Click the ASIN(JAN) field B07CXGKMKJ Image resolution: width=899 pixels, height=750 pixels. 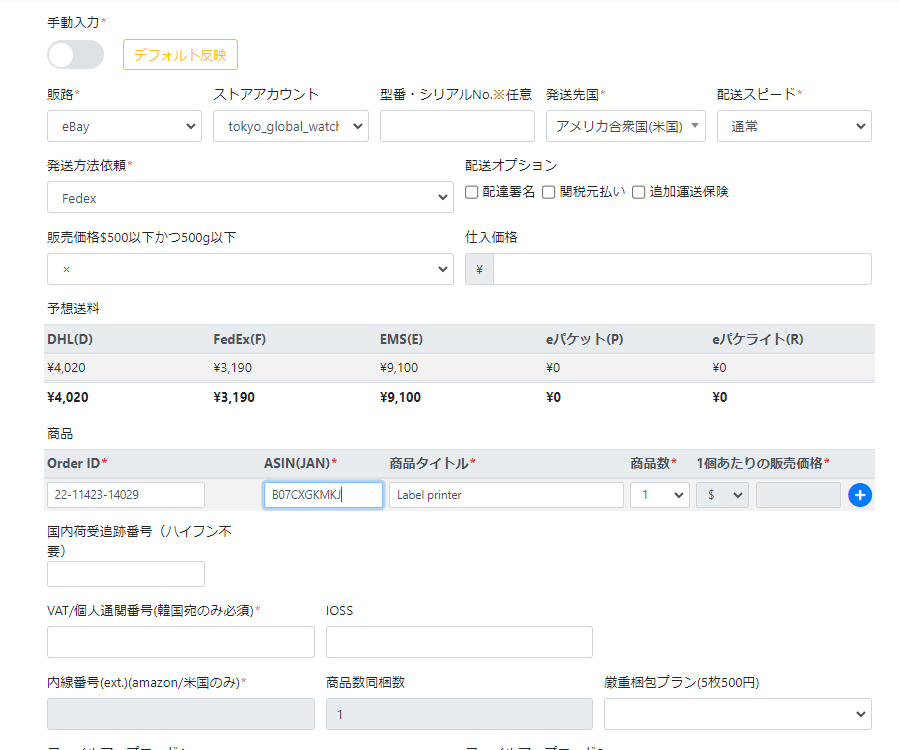click(x=323, y=495)
